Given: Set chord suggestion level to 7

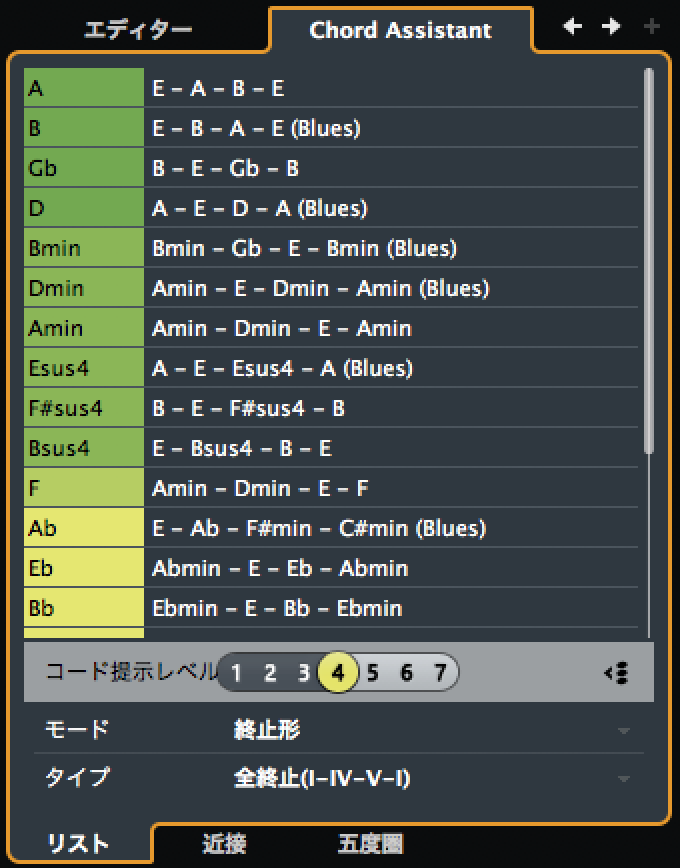Looking at the screenshot, I should pos(440,673).
